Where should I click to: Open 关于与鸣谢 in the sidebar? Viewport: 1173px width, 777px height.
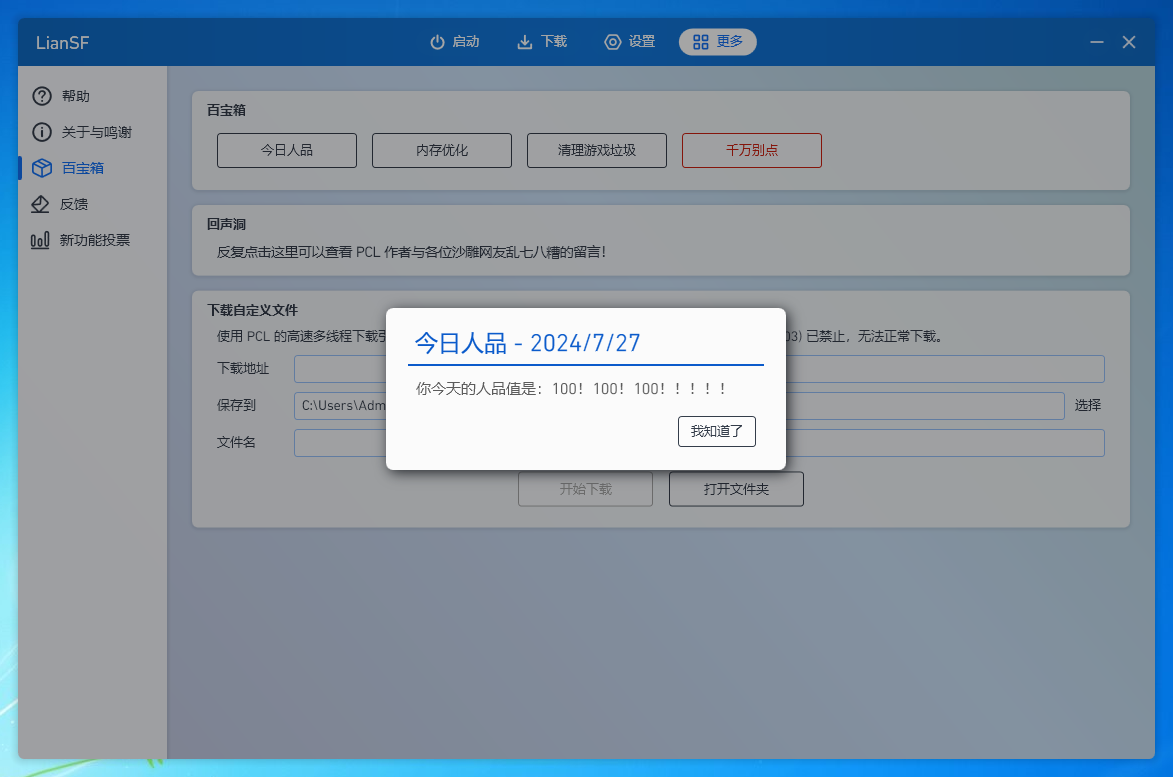91,131
